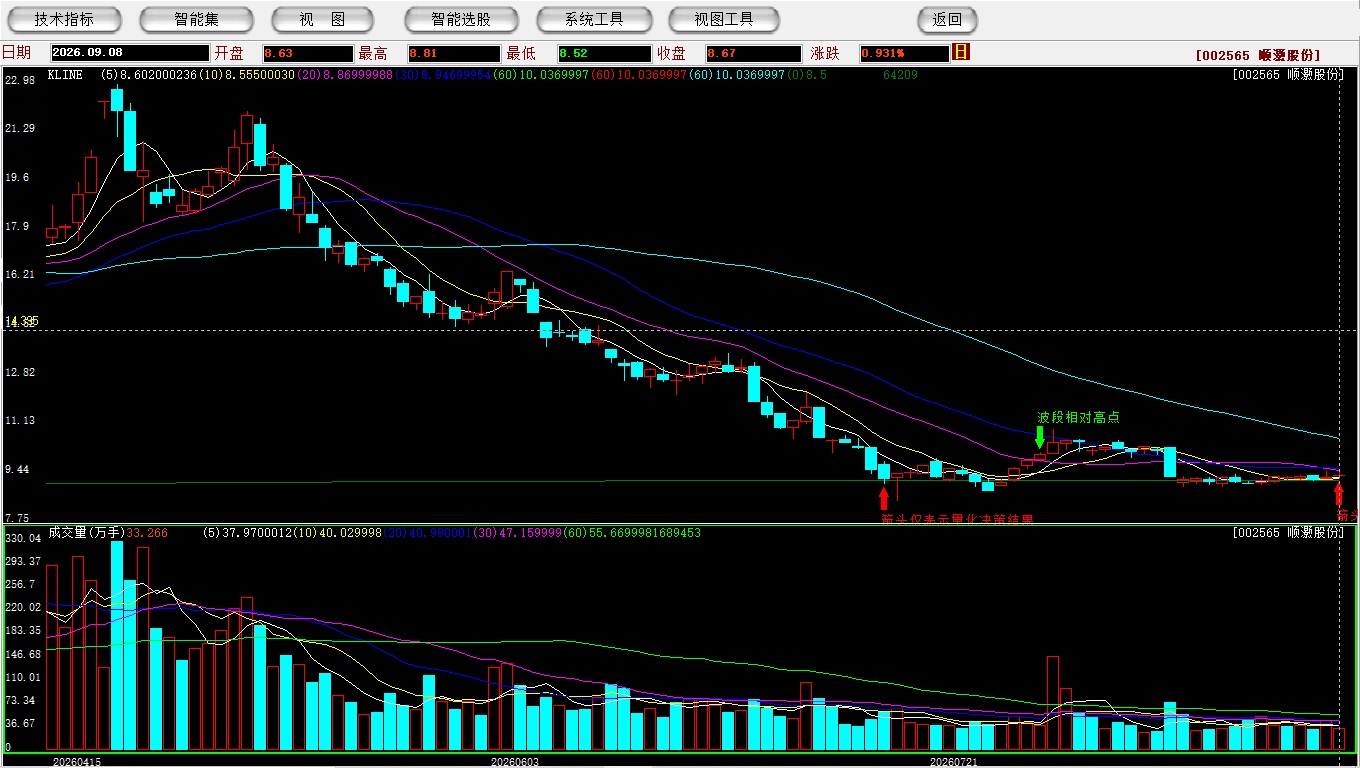
Task: Click the [002565 顺灏股份] label in volume panel
Action: [1288, 533]
